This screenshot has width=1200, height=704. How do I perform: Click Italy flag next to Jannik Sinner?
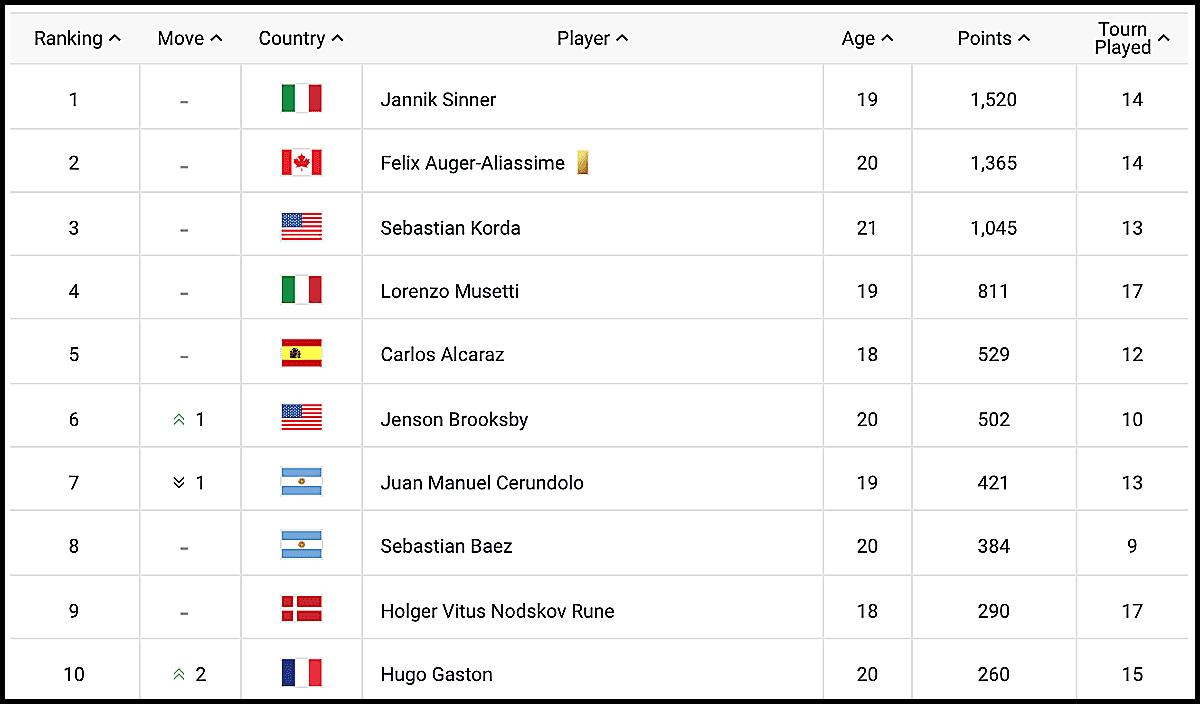(x=301, y=98)
